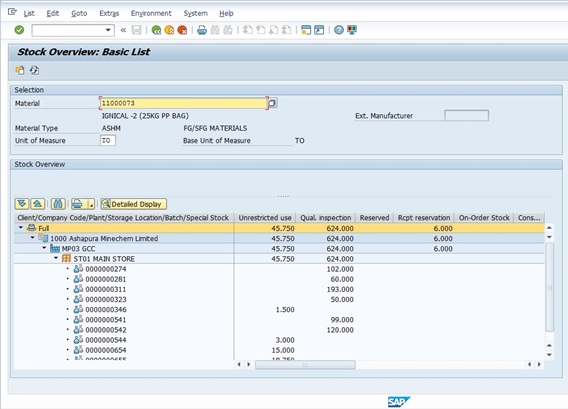Click the Generate Shortcut icon
The image size is (568, 409).
319,30
